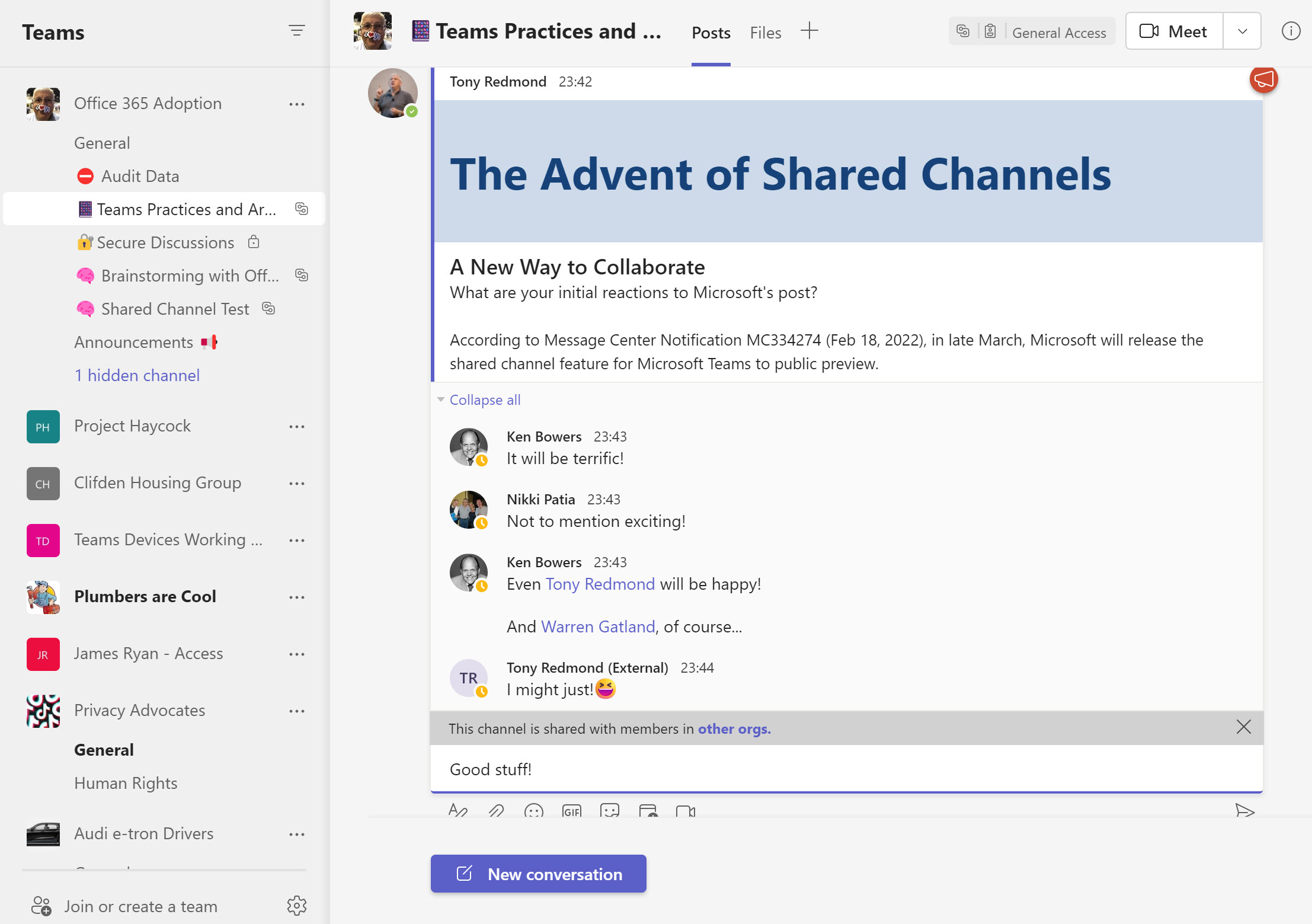Viewport: 1312px width, 924px height.
Task: Open more options for Project Haycock
Action: point(296,427)
